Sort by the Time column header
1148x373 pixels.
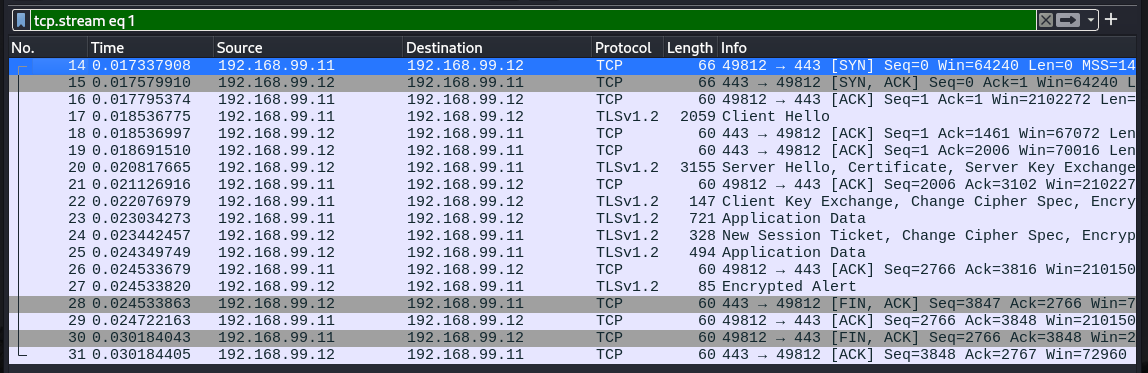[151, 48]
